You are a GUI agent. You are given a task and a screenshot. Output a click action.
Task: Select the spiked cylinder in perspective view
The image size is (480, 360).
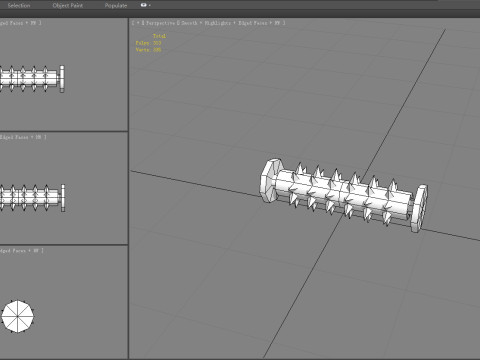coord(343,195)
